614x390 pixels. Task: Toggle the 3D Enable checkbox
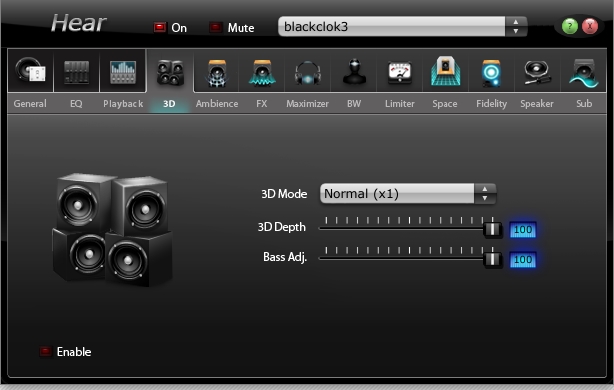tap(45, 351)
